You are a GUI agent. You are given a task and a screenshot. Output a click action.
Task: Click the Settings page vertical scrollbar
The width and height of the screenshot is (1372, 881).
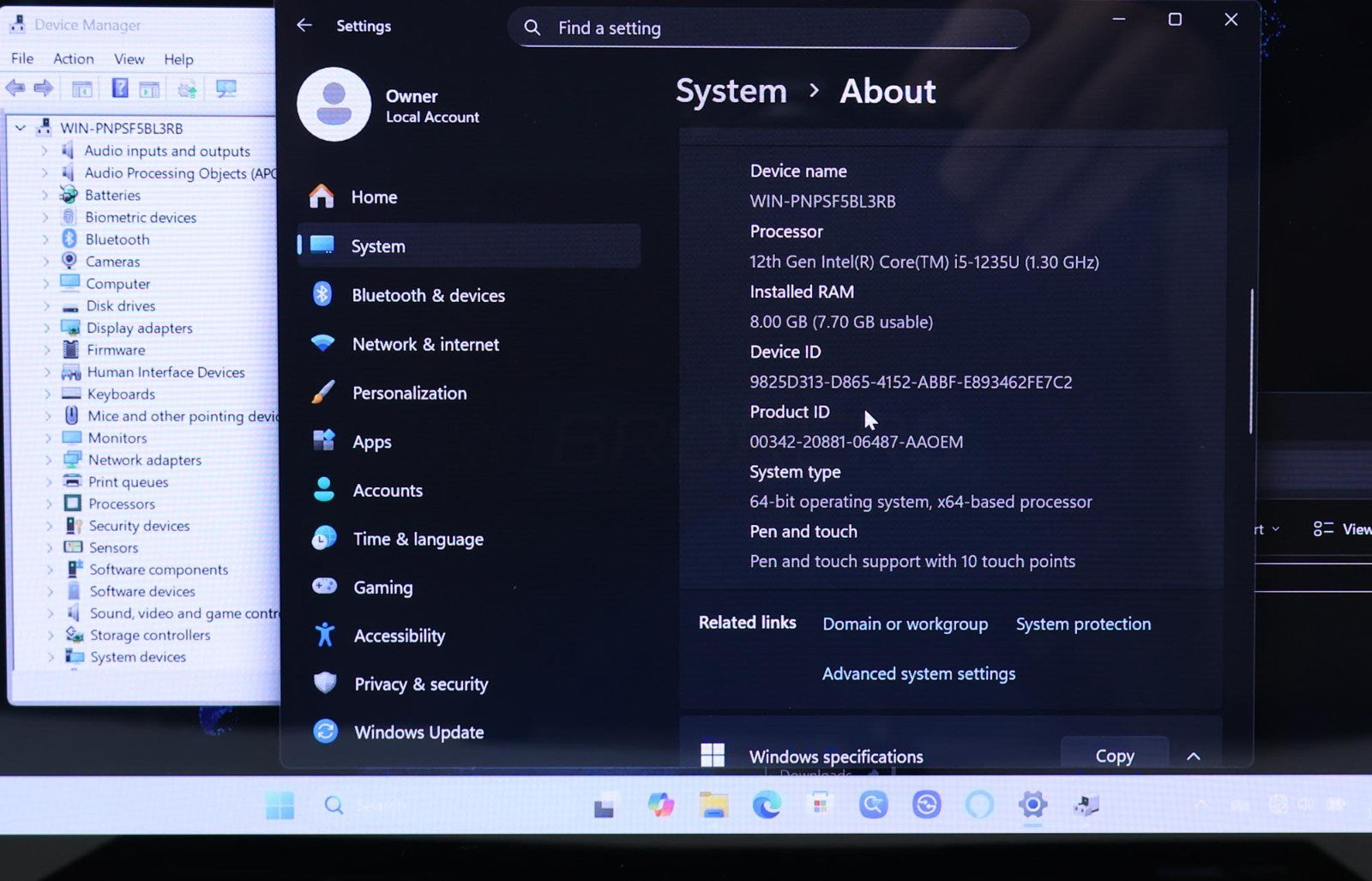click(x=1251, y=360)
